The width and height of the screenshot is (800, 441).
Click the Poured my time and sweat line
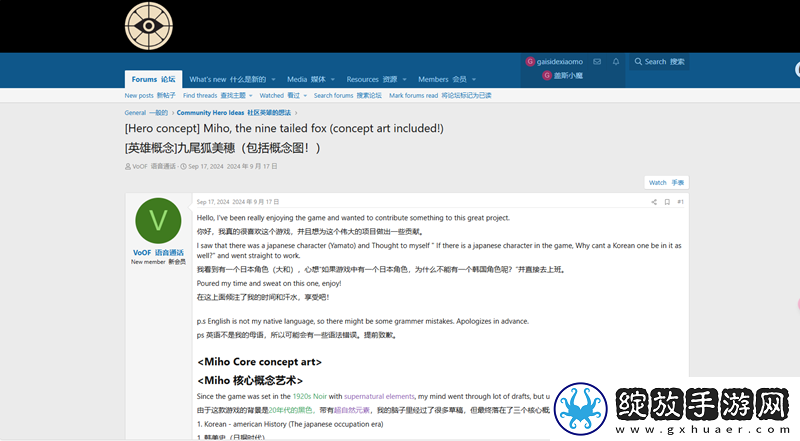[269, 283]
